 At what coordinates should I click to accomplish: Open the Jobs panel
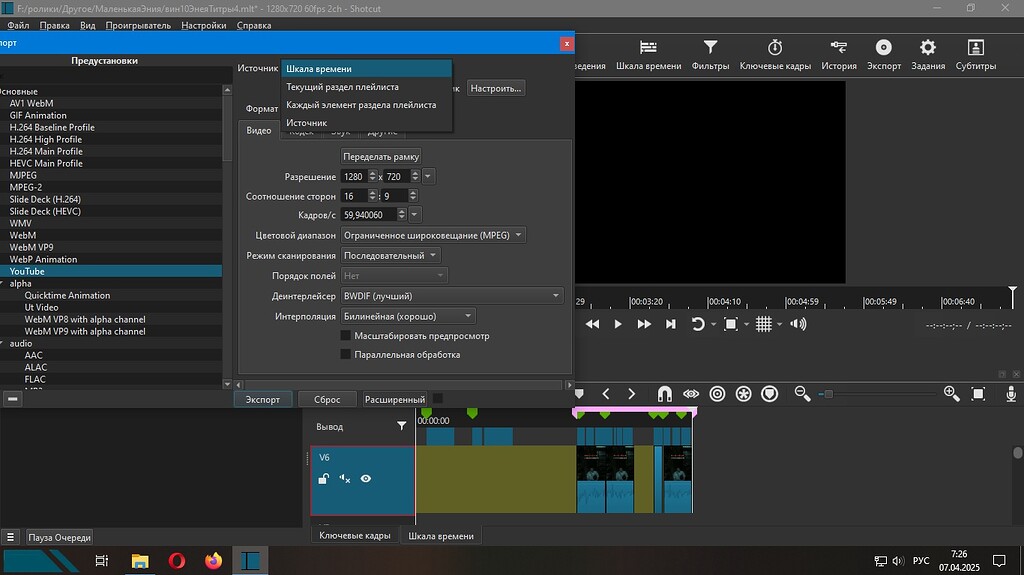click(x=928, y=54)
